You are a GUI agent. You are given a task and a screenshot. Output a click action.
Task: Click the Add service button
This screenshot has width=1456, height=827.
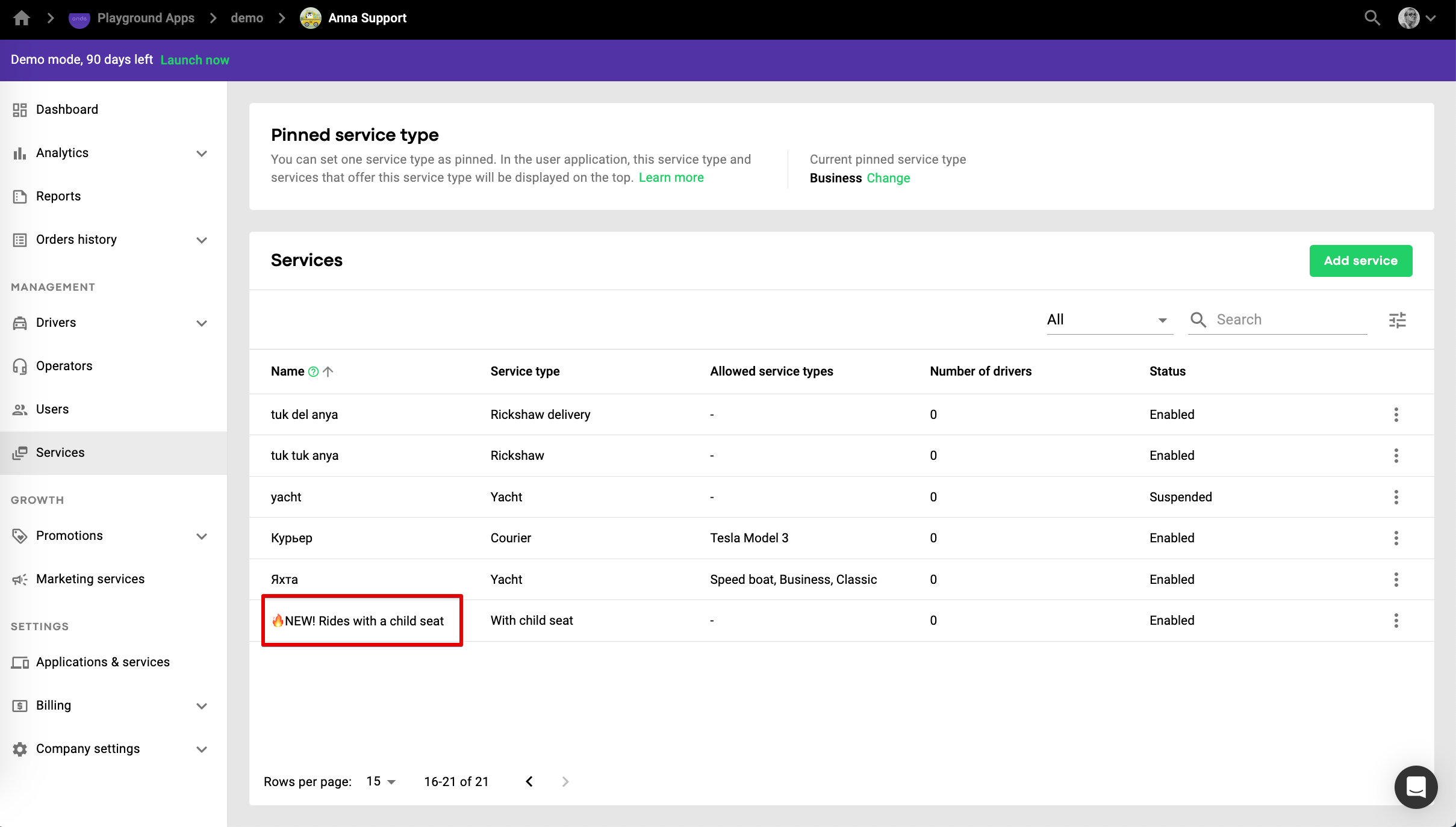pyautogui.click(x=1360, y=261)
